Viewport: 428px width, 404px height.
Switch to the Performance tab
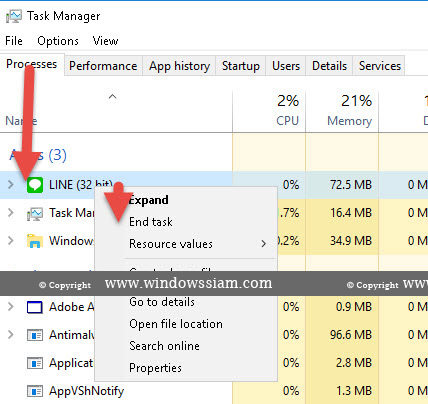coord(103,66)
